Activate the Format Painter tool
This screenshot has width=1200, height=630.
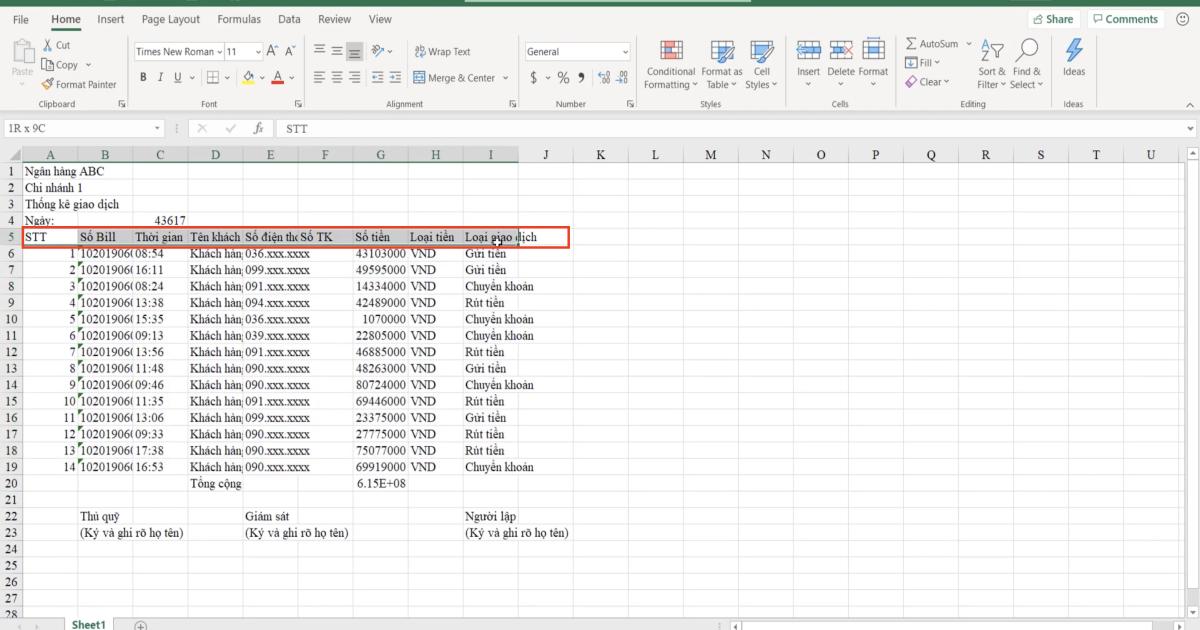79,84
